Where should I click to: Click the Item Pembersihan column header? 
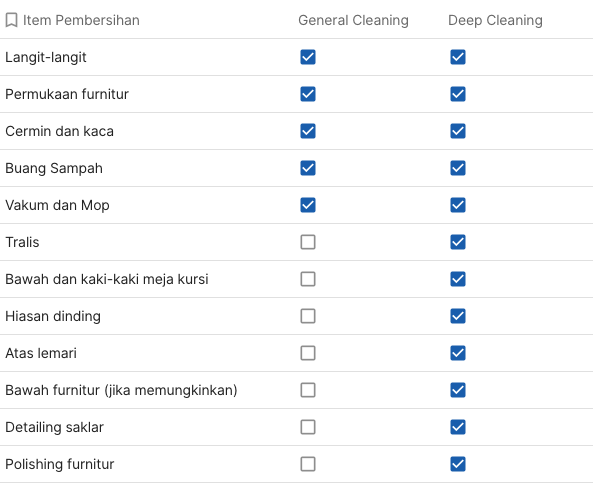pyautogui.click(x=81, y=20)
